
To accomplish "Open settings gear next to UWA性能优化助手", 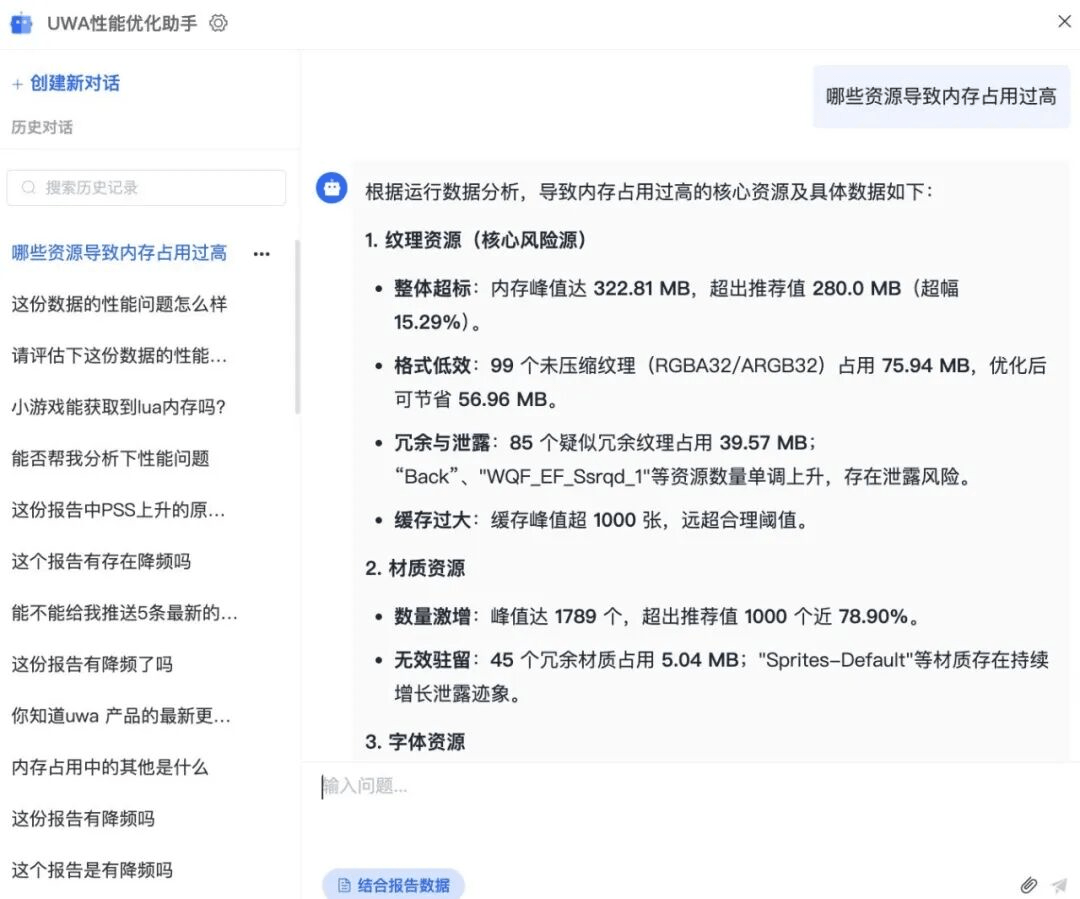I will 218,23.
